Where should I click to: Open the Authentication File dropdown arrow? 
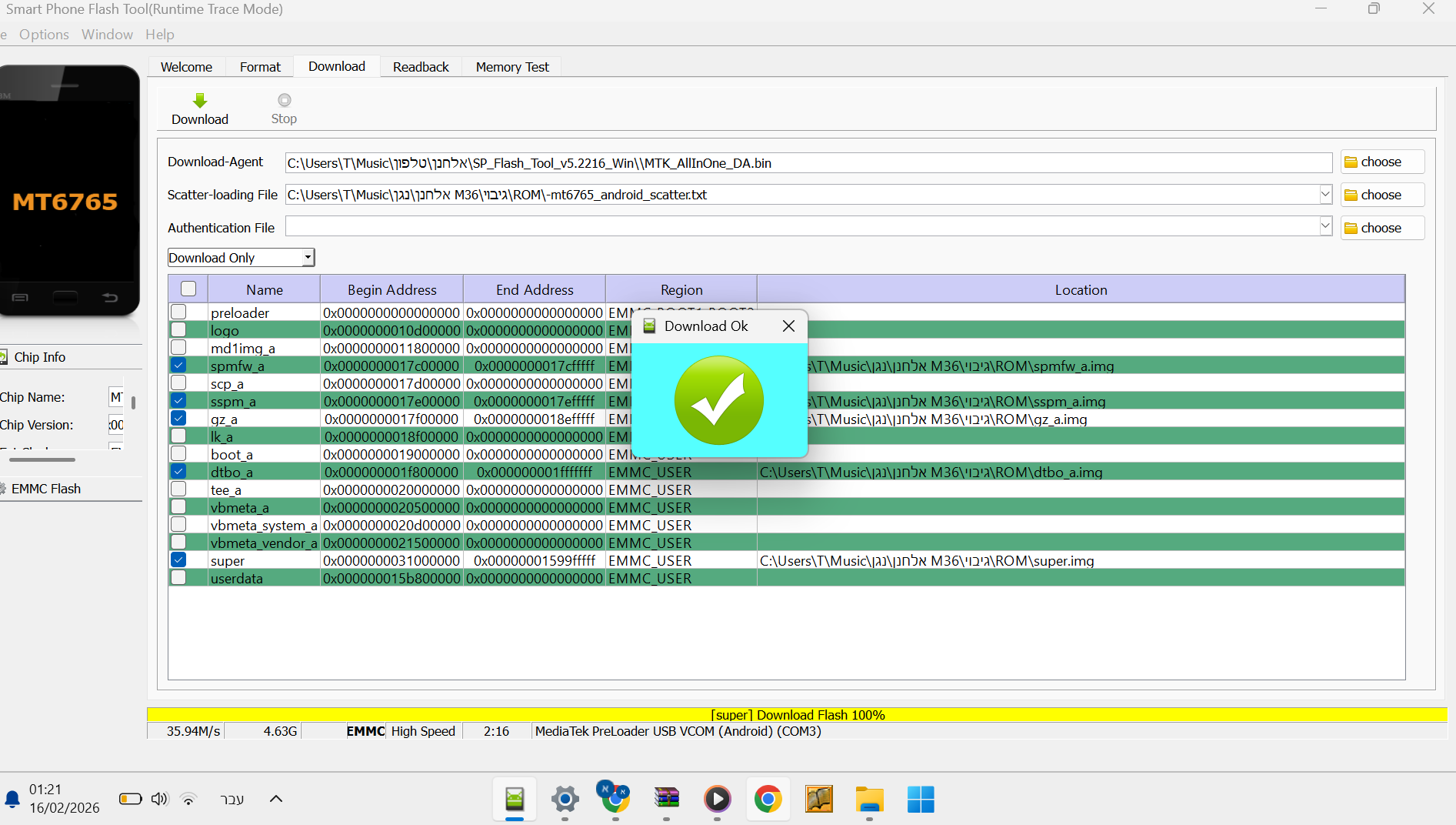point(1325,227)
